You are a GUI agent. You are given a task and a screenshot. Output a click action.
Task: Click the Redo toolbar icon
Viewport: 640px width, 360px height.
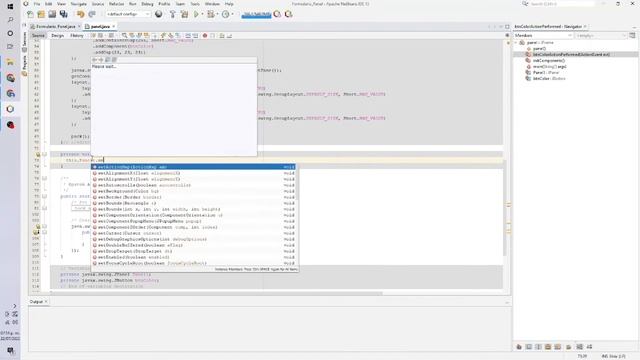pos(92,14)
